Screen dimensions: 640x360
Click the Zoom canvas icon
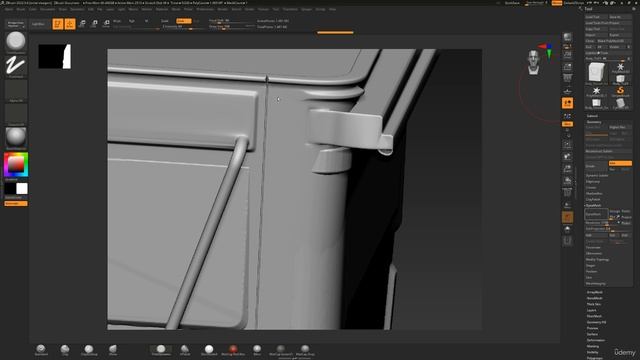click(567, 67)
